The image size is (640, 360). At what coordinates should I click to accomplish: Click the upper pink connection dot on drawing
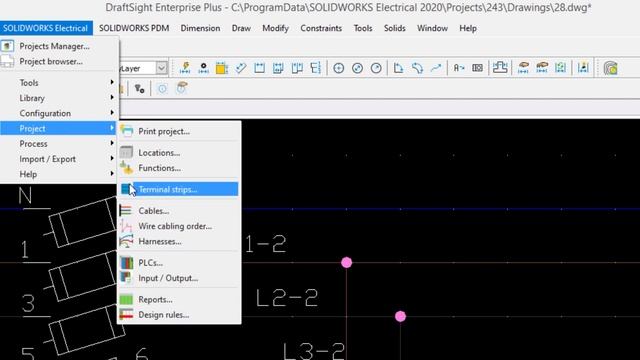click(x=347, y=262)
